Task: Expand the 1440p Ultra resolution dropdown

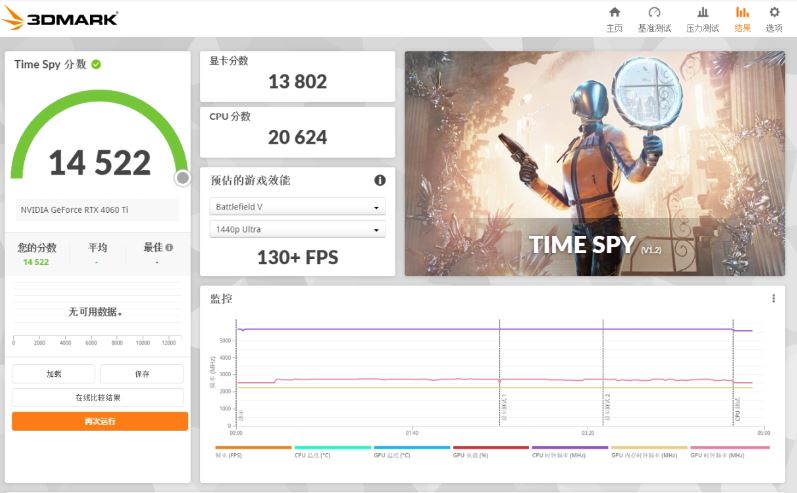Action: coord(297,230)
